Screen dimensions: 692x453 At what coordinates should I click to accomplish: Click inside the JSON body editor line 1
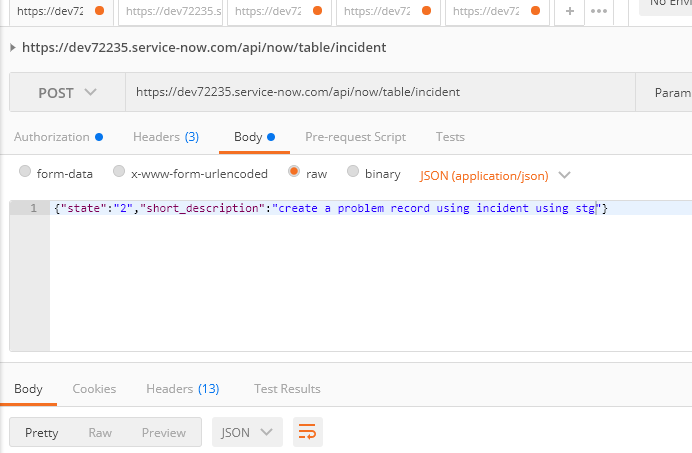[x=371, y=208]
